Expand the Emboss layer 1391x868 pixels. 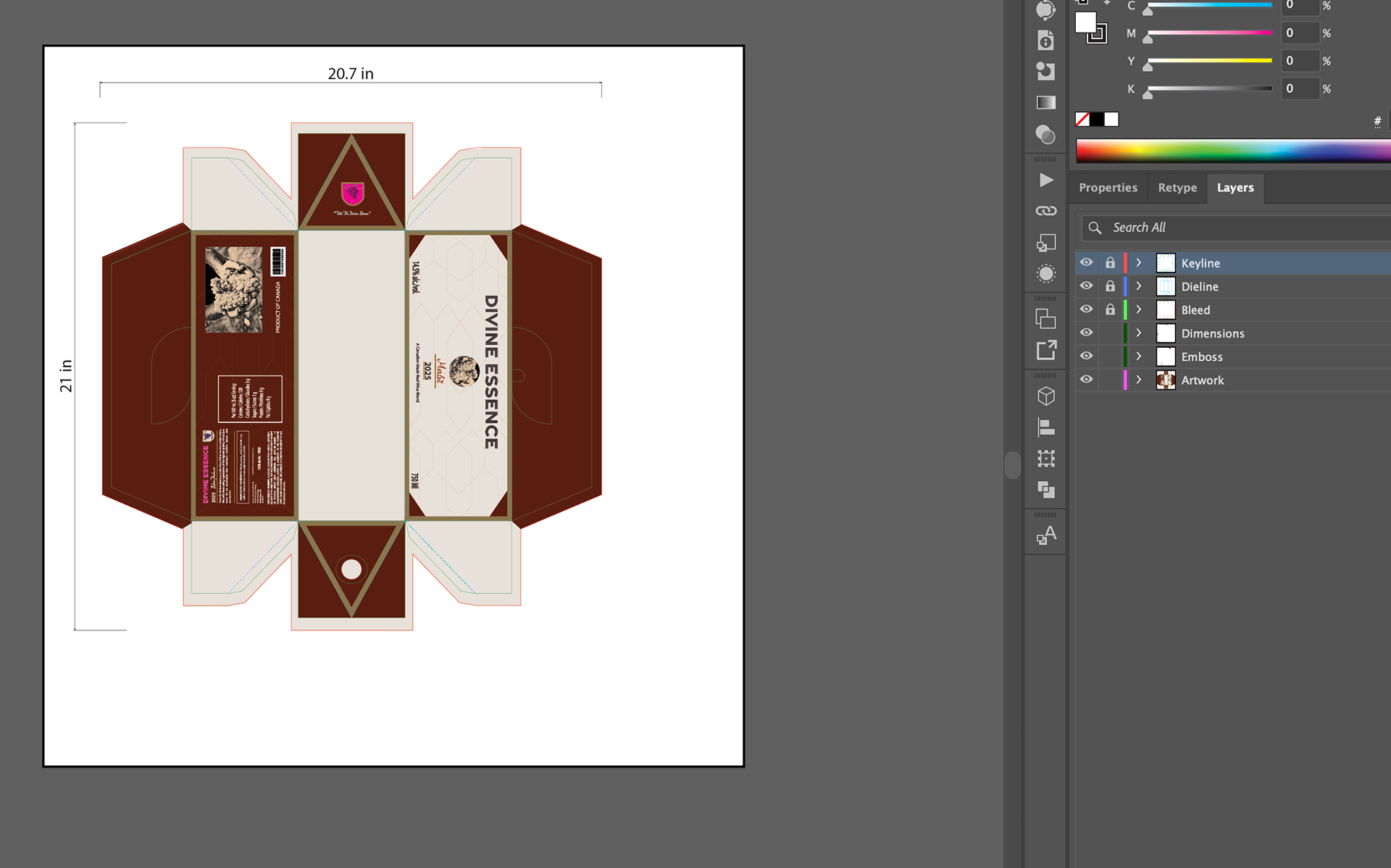1139,356
